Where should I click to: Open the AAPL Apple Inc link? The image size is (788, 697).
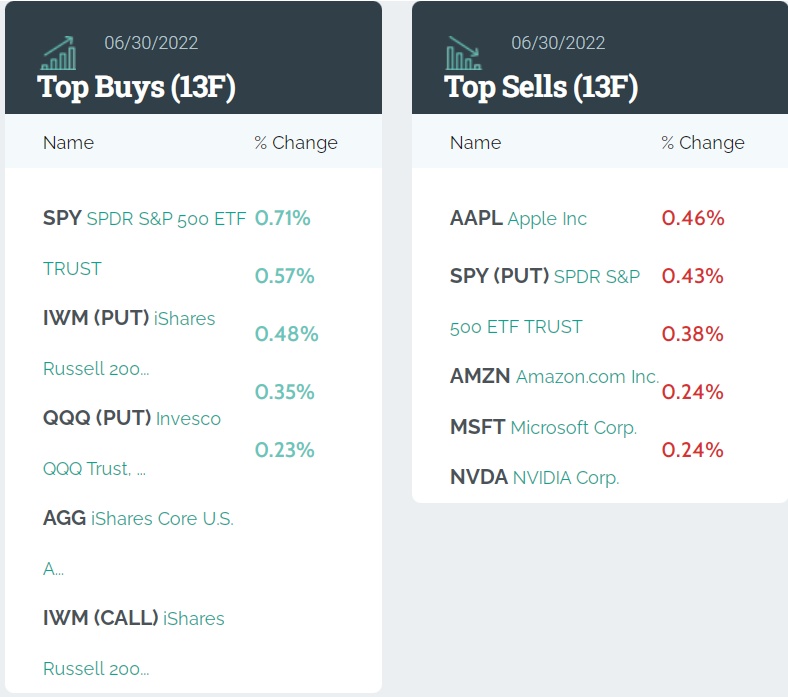pos(518,219)
